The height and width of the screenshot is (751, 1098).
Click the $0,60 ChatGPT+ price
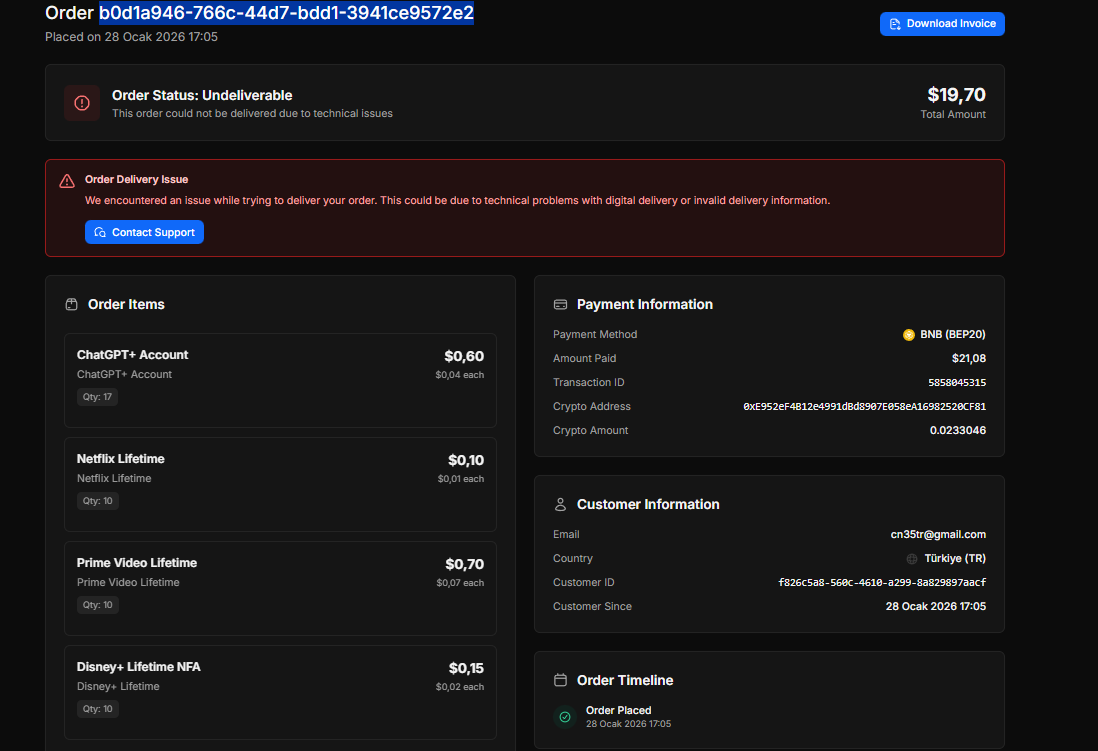point(464,356)
